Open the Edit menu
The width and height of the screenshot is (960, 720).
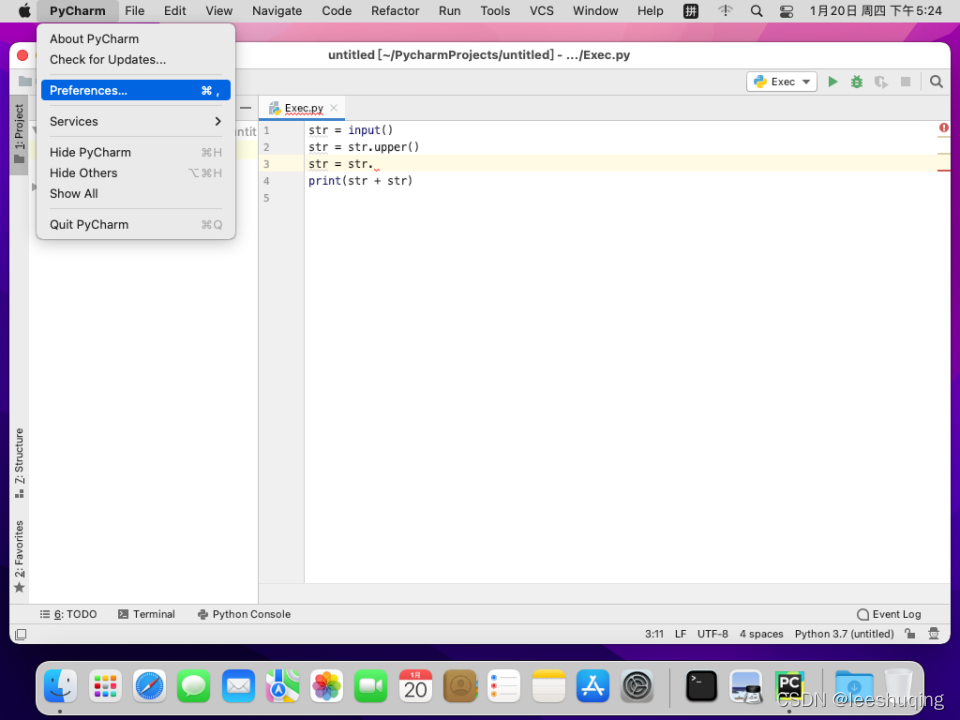coord(175,10)
